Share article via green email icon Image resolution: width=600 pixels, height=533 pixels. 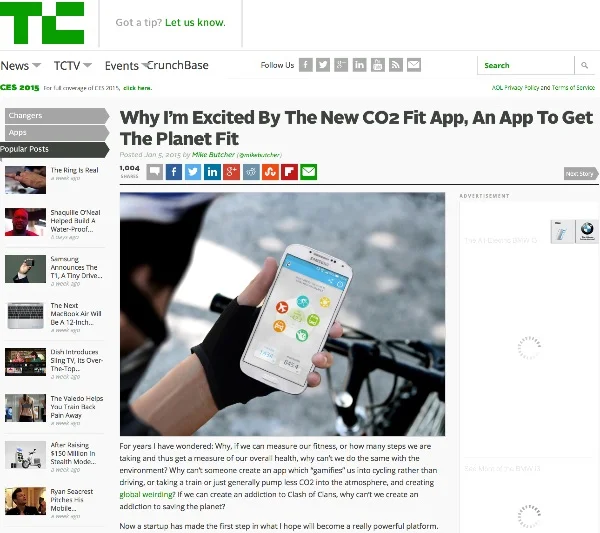(x=308, y=172)
